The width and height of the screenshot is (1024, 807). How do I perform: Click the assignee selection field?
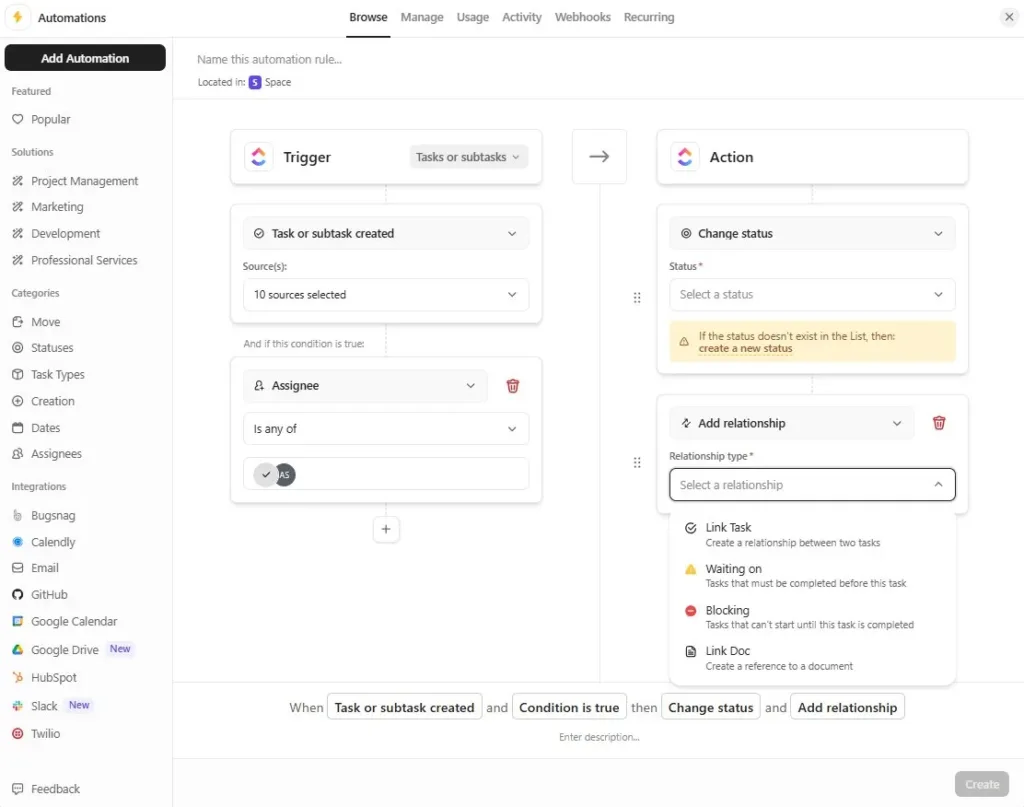386,475
